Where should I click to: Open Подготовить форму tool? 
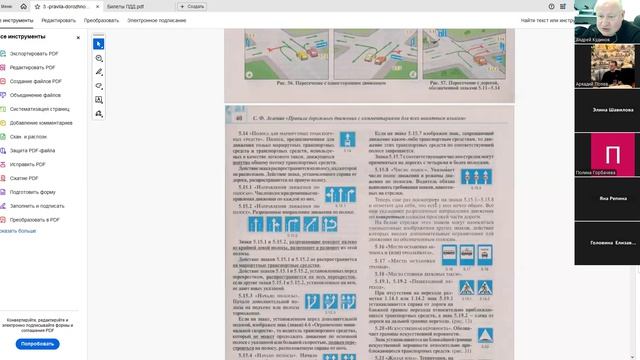click(32, 192)
